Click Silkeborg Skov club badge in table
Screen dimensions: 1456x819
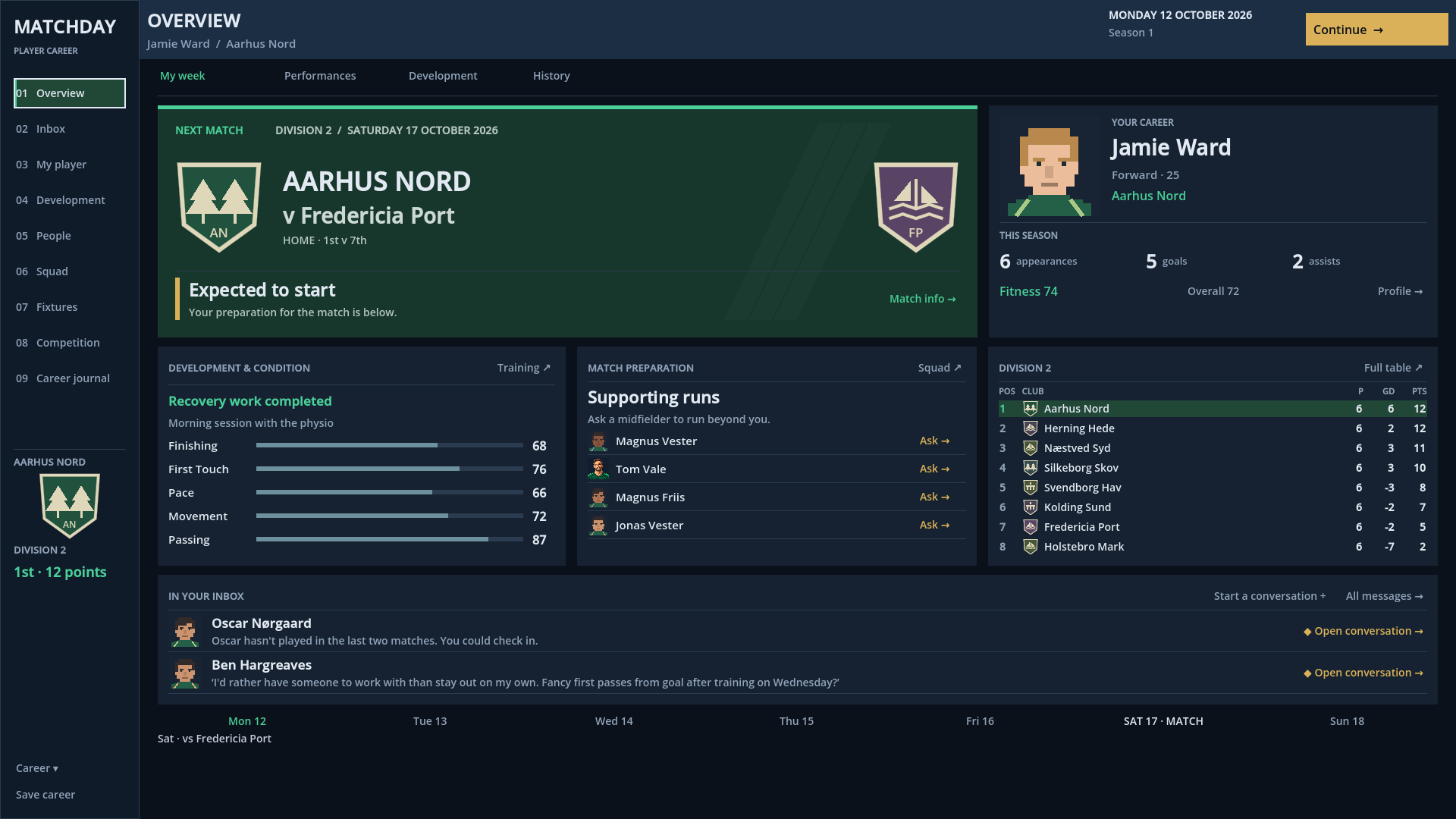click(1031, 468)
